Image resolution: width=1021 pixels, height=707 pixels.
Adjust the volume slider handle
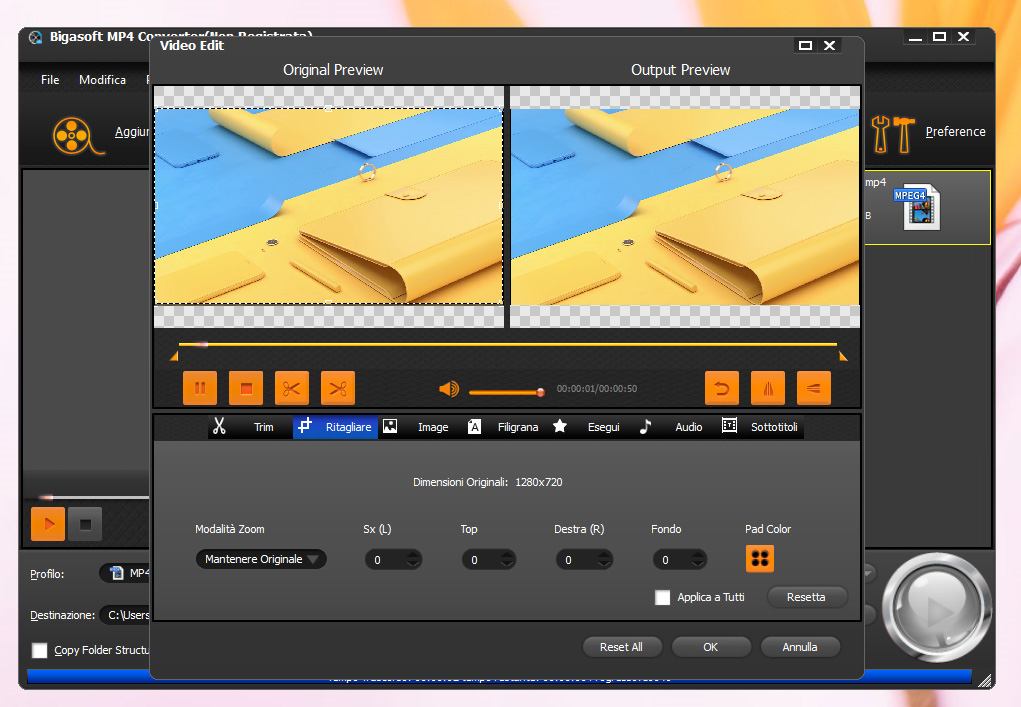[x=540, y=392]
